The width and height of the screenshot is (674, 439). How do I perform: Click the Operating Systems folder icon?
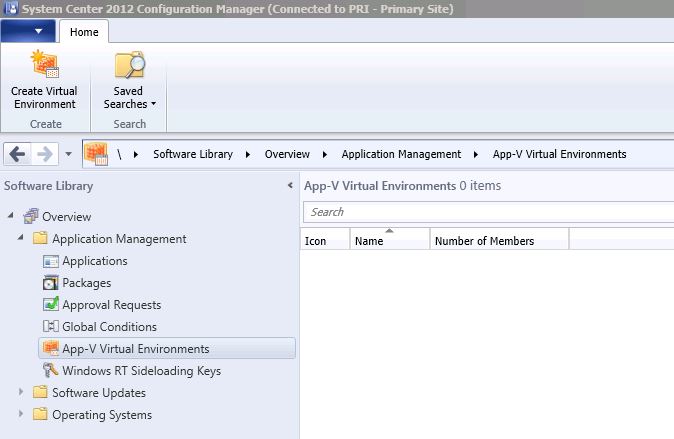40,414
